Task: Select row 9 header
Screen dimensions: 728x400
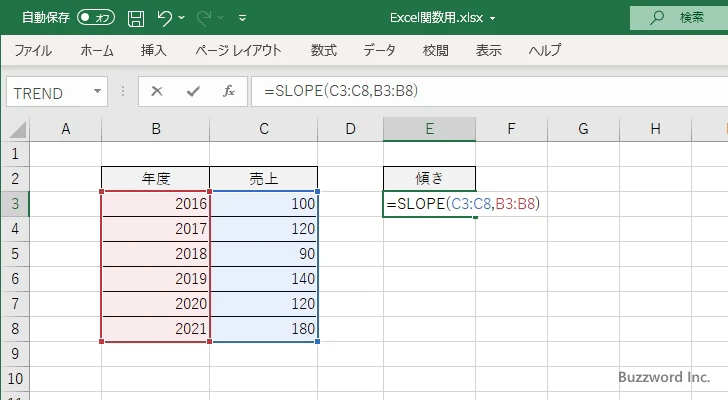Action: tap(15, 354)
